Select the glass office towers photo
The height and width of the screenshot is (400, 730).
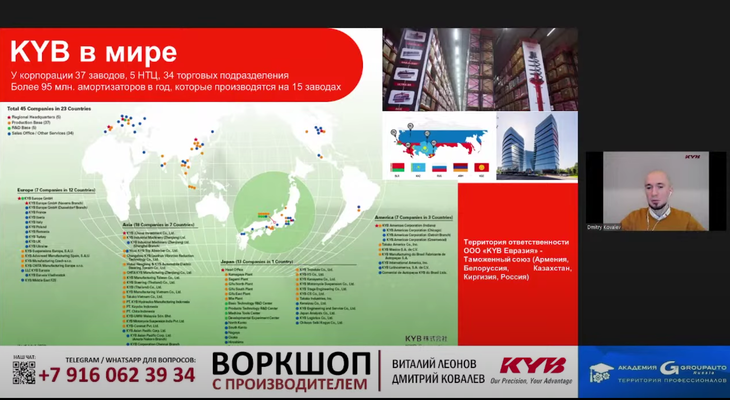[x=537, y=146]
